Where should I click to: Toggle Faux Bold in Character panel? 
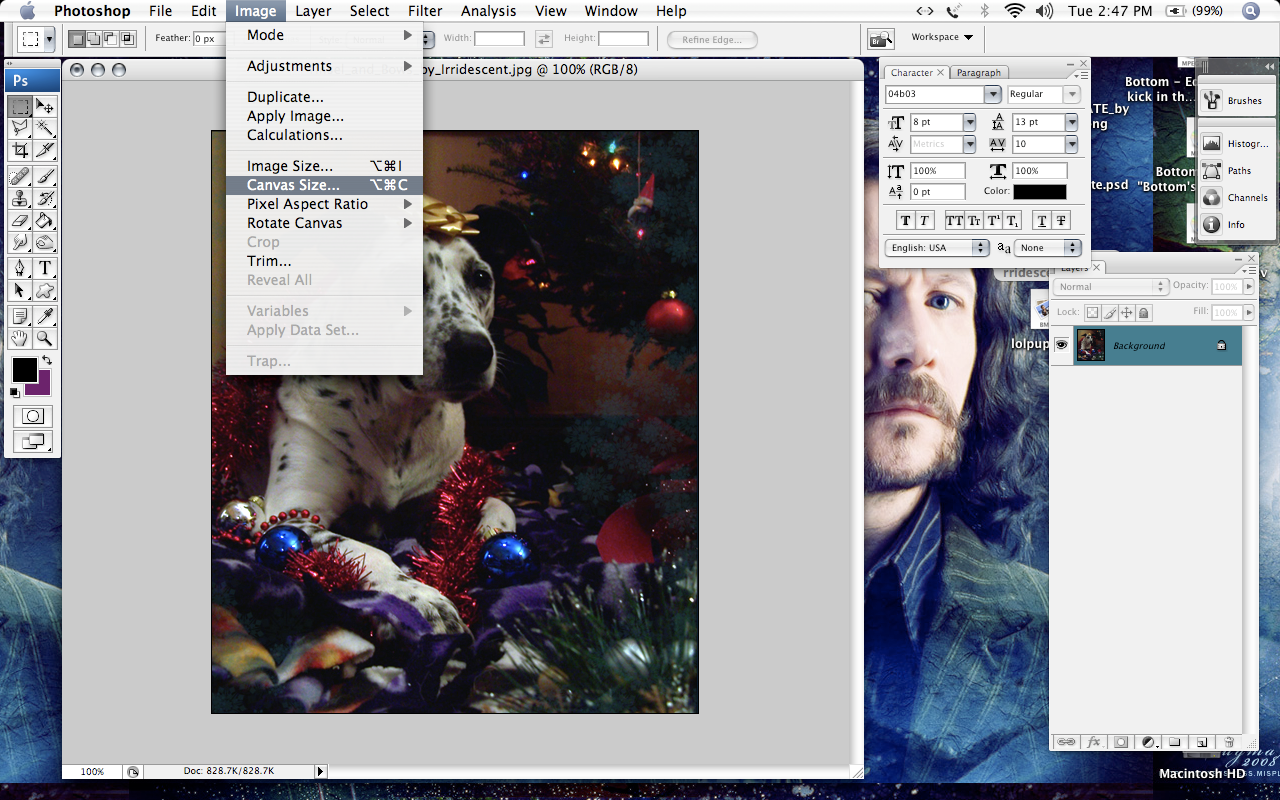pyautogui.click(x=906, y=221)
